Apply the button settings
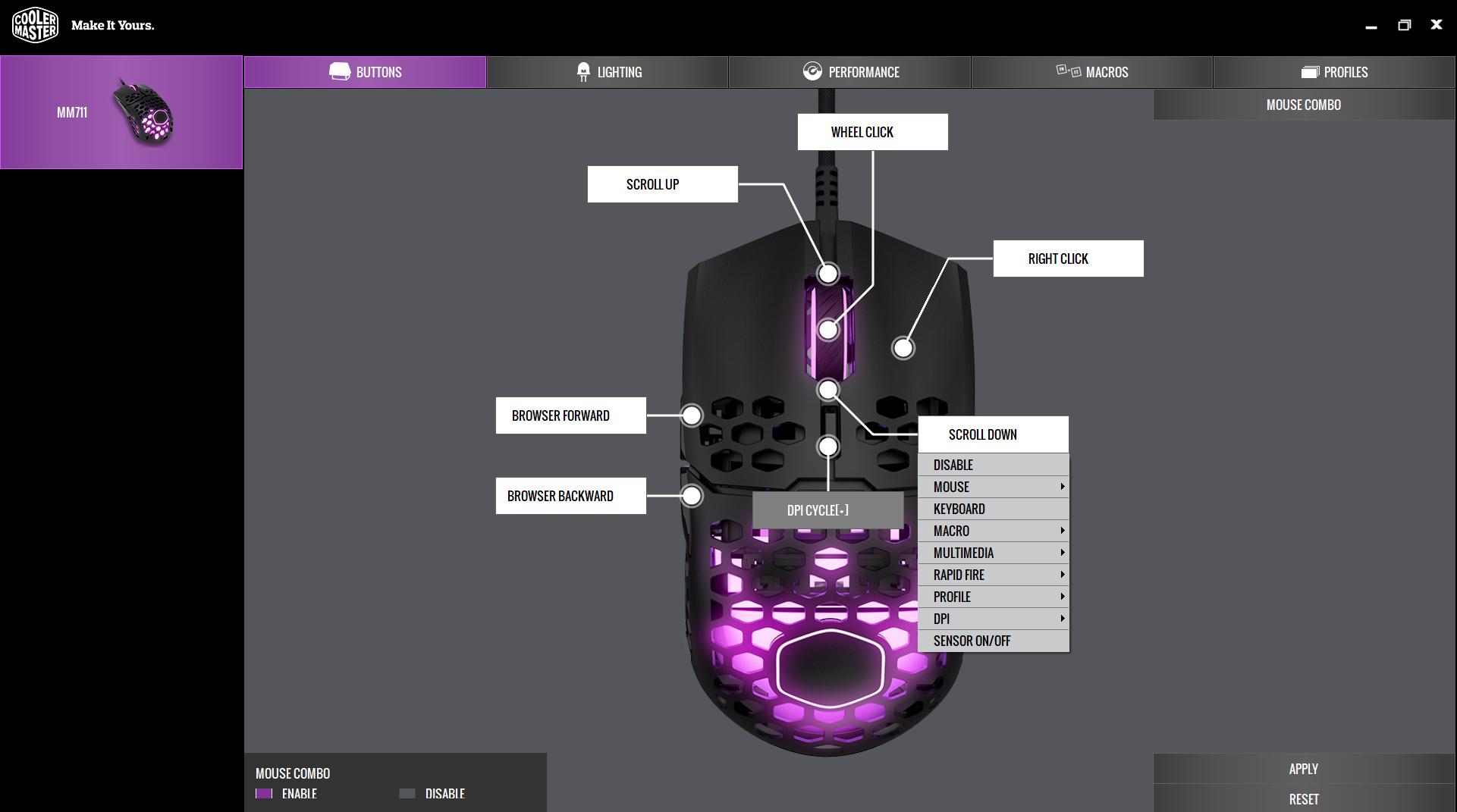Image resolution: width=1457 pixels, height=812 pixels. click(x=1304, y=769)
